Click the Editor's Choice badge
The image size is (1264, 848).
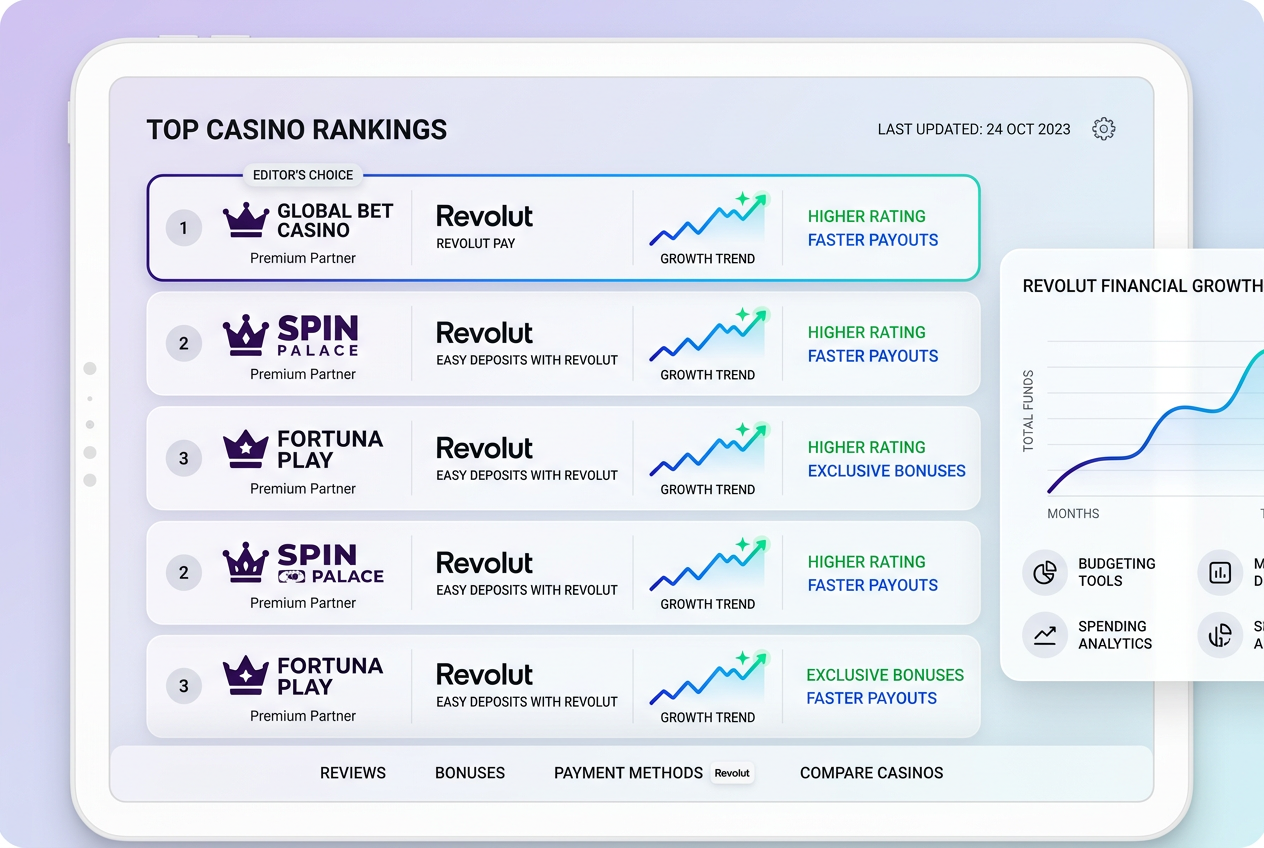click(x=303, y=175)
